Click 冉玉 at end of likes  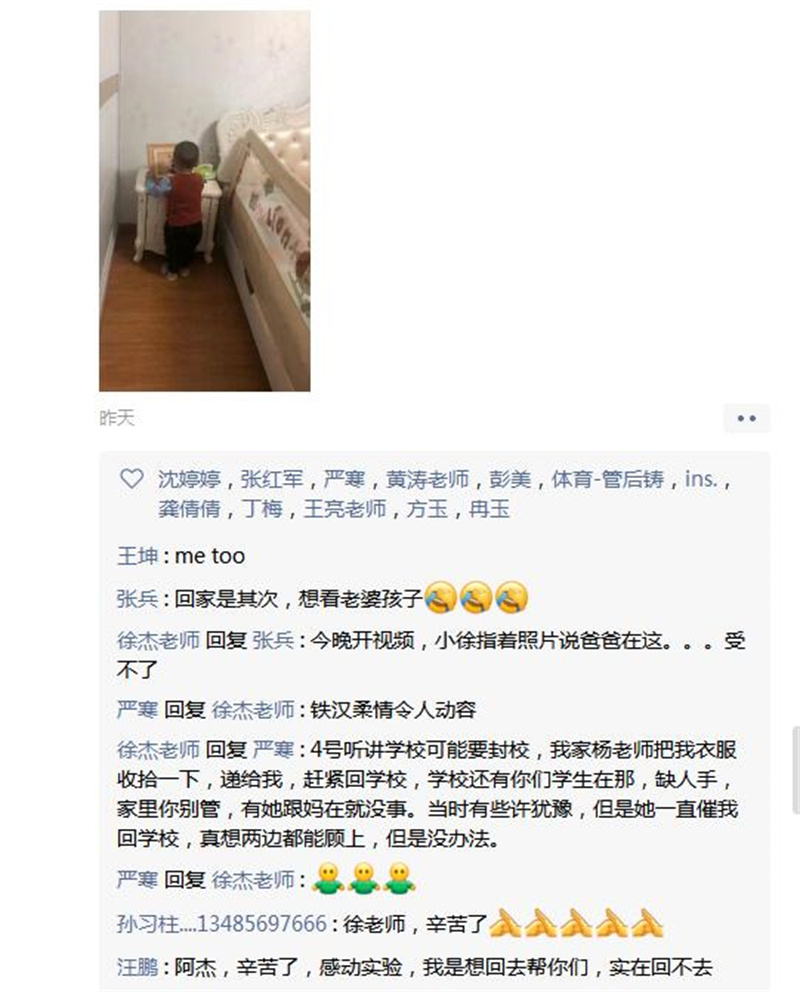tap(489, 509)
